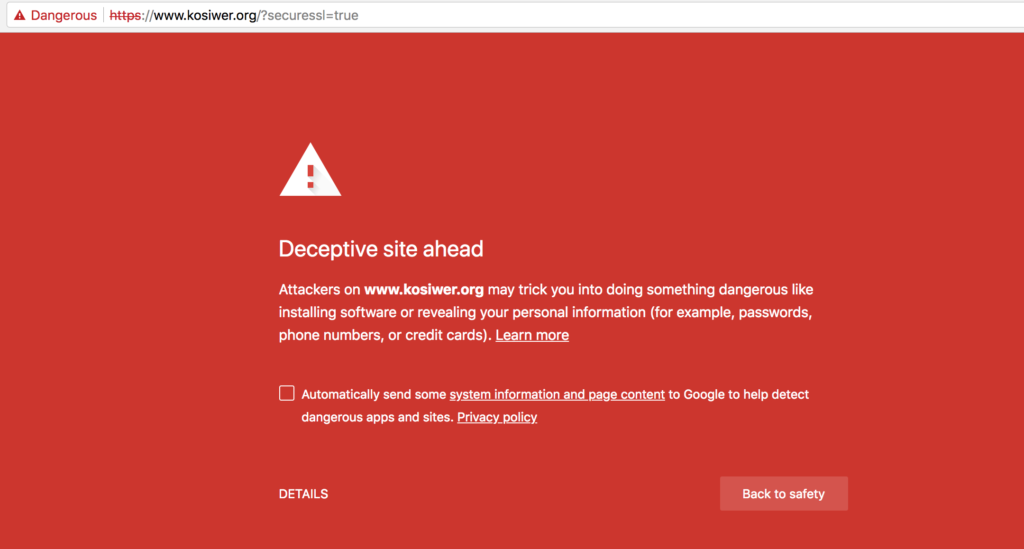Click the 'phone numbers, or credit cards' text
This screenshot has height=549, width=1024.
coord(382,335)
